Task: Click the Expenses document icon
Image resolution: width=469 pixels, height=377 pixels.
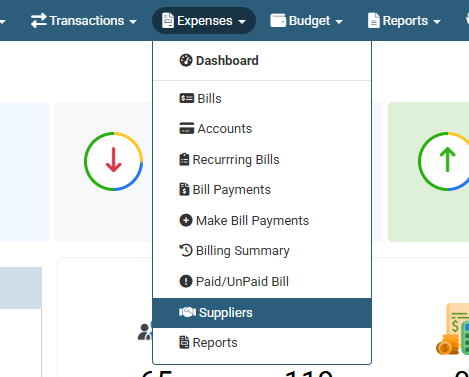Action: (168, 20)
